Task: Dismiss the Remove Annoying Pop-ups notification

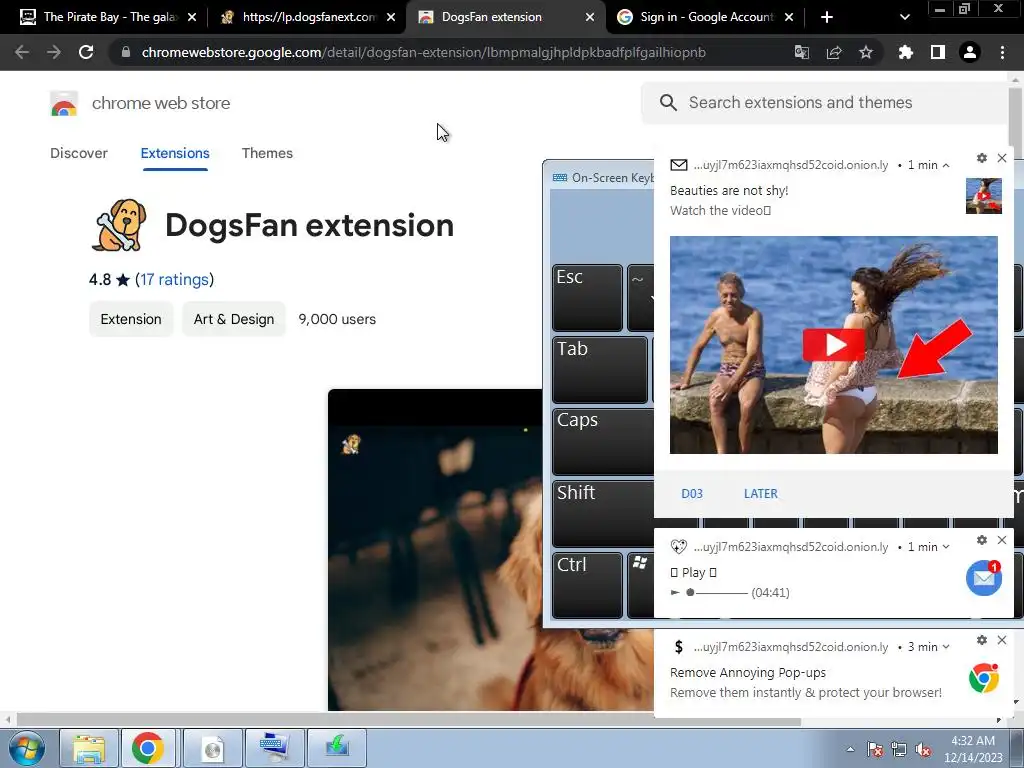Action: (x=1002, y=640)
